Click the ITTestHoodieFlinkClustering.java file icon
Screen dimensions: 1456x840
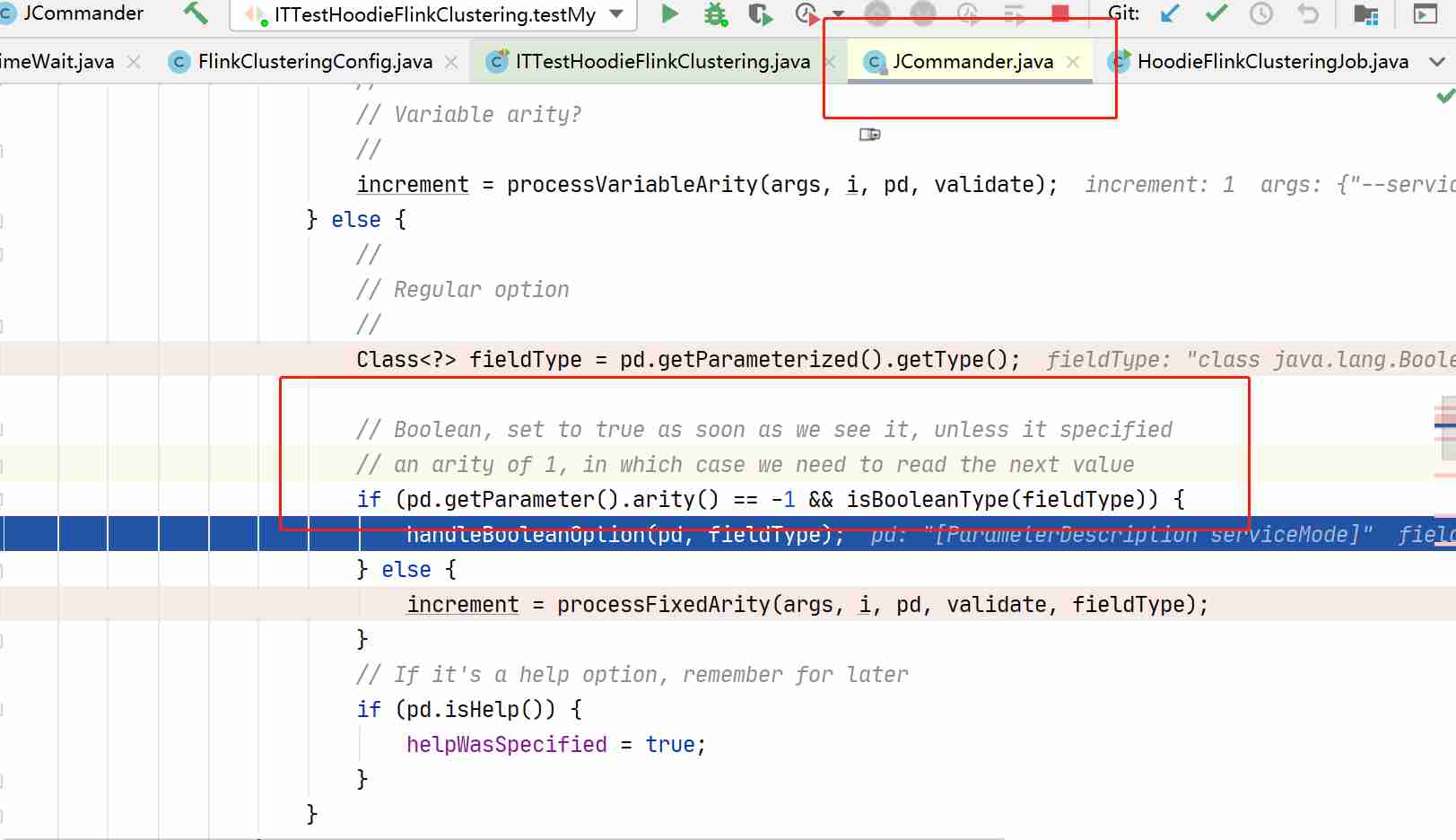[x=496, y=61]
